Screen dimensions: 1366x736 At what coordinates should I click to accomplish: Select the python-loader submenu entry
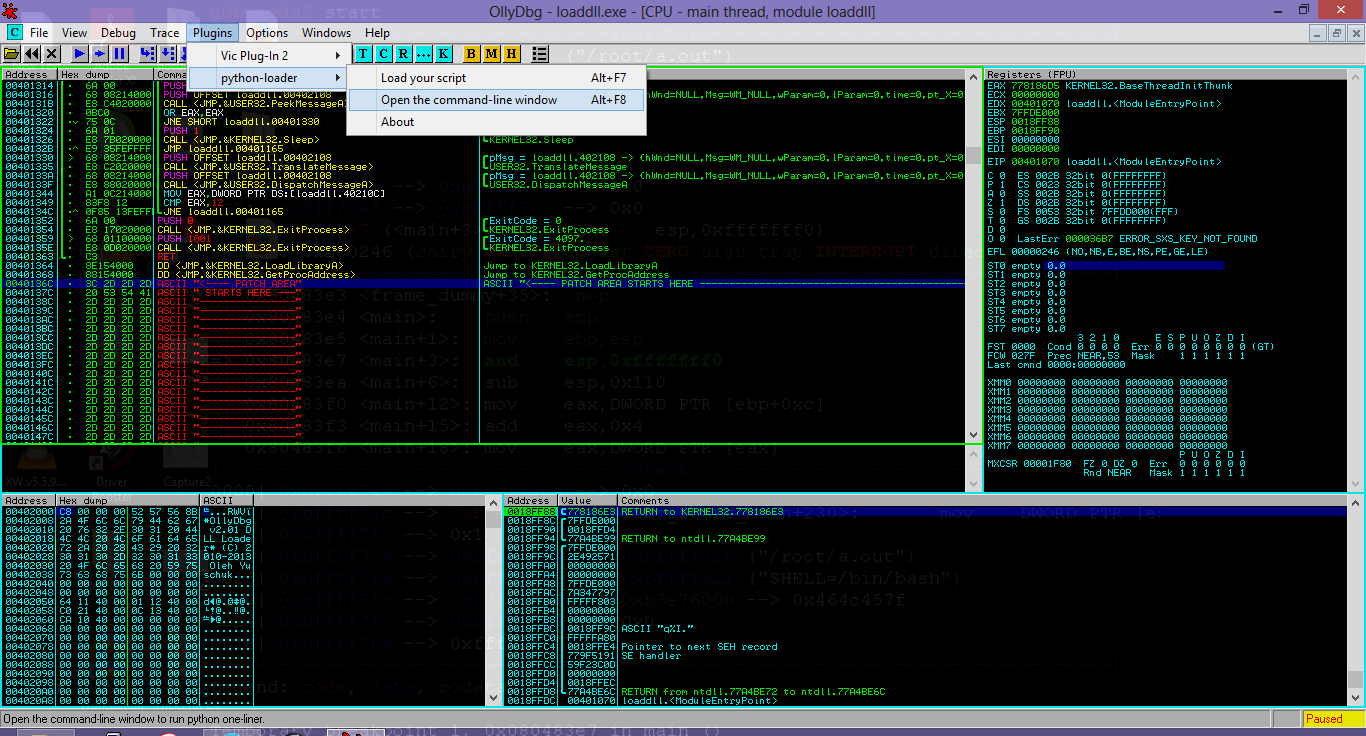coord(267,78)
